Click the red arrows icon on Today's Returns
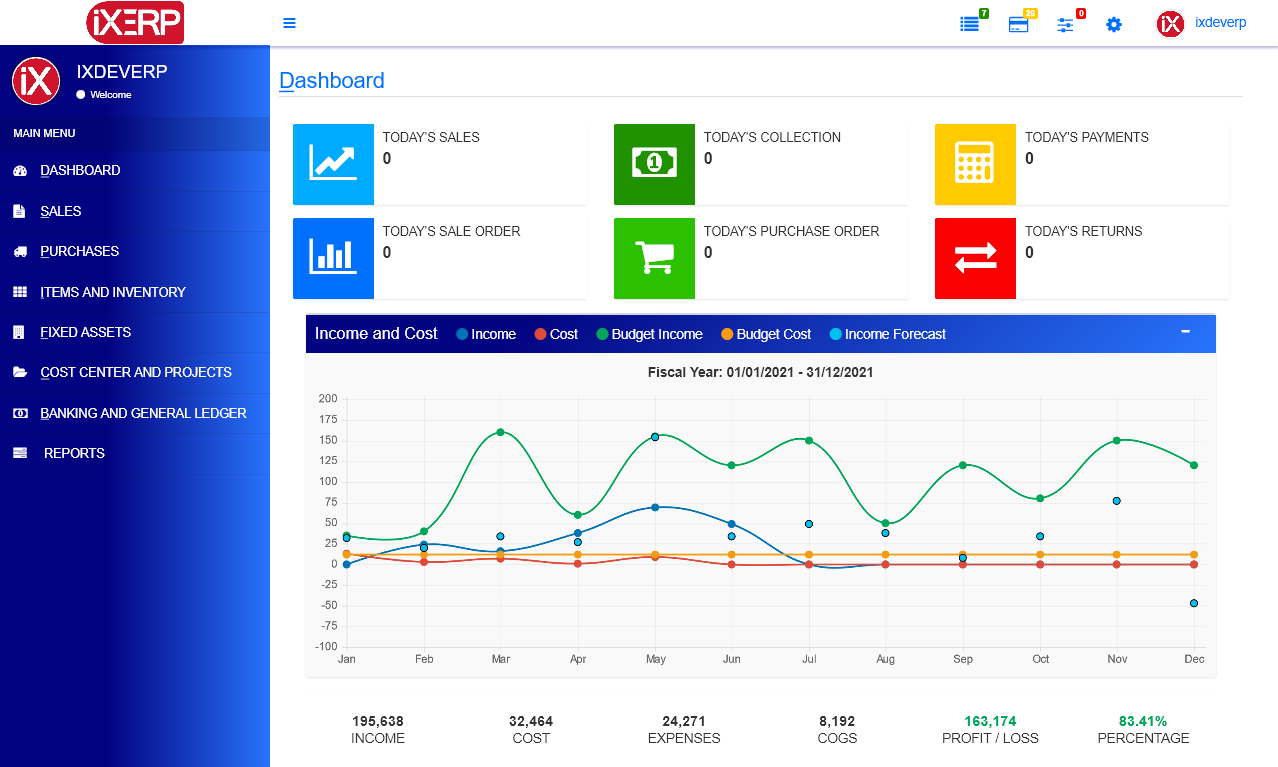The height and width of the screenshot is (767, 1278). (x=975, y=258)
